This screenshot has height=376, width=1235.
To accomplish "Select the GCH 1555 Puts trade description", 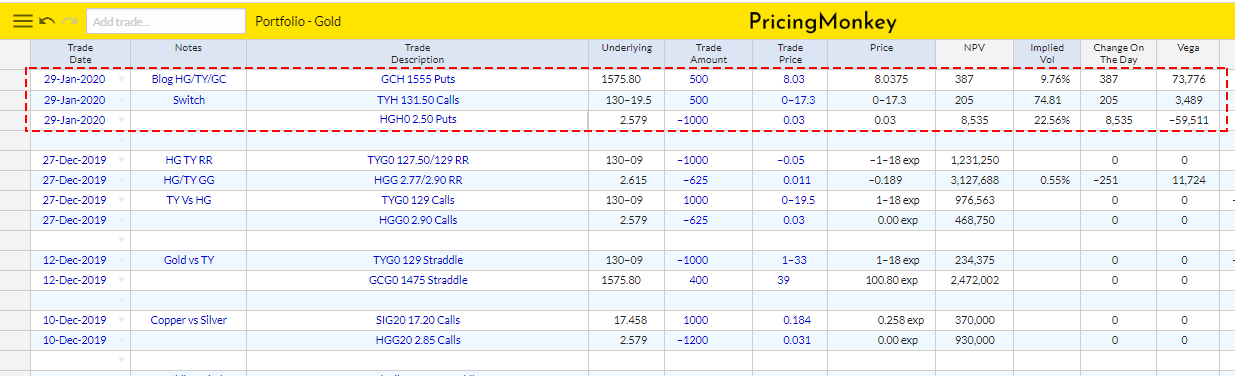I will (417, 79).
